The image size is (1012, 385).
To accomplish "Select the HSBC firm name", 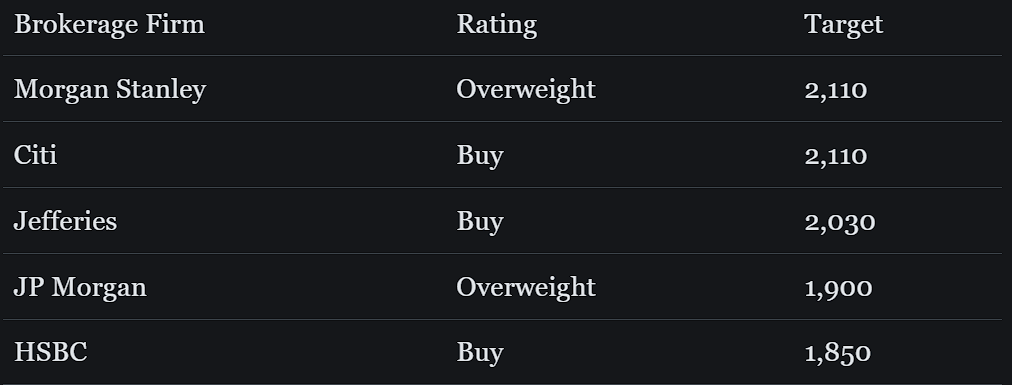I will point(50,353).
